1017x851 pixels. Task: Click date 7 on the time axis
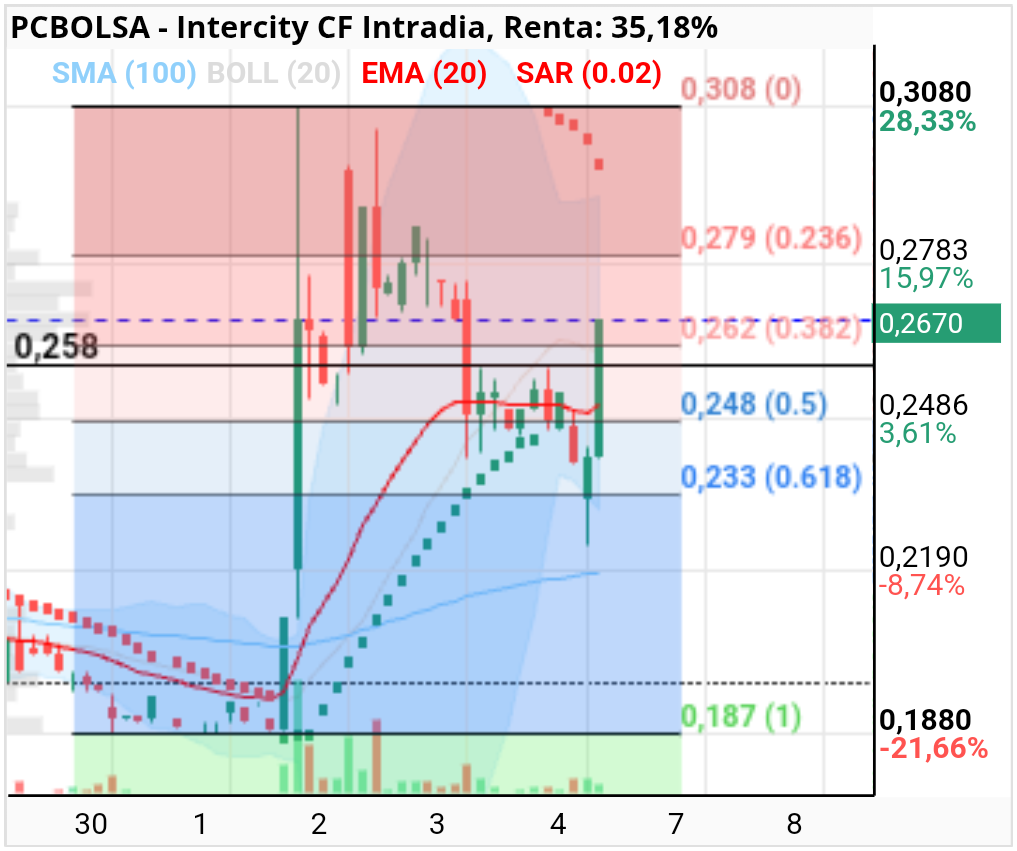pos(676,824)
